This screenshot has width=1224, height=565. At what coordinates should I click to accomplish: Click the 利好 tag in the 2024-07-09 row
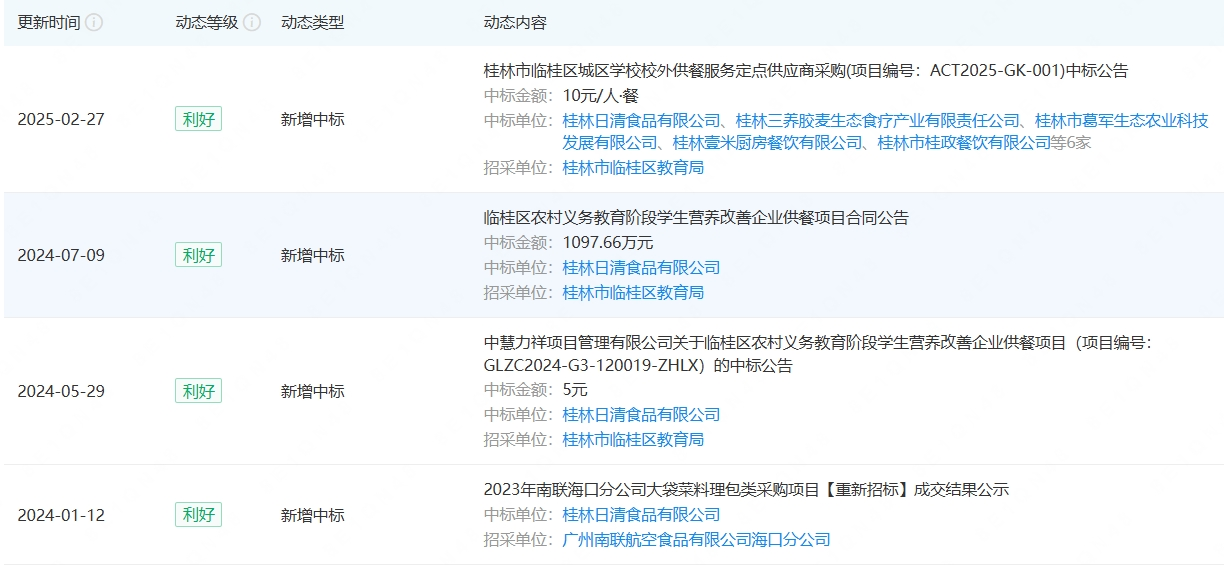click(198, 255)
